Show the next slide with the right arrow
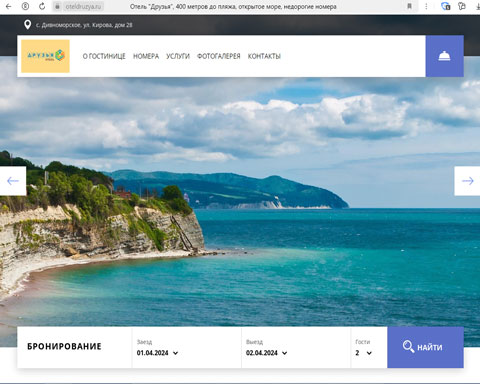Screen dimensions: 480x384 click(467, 181)
